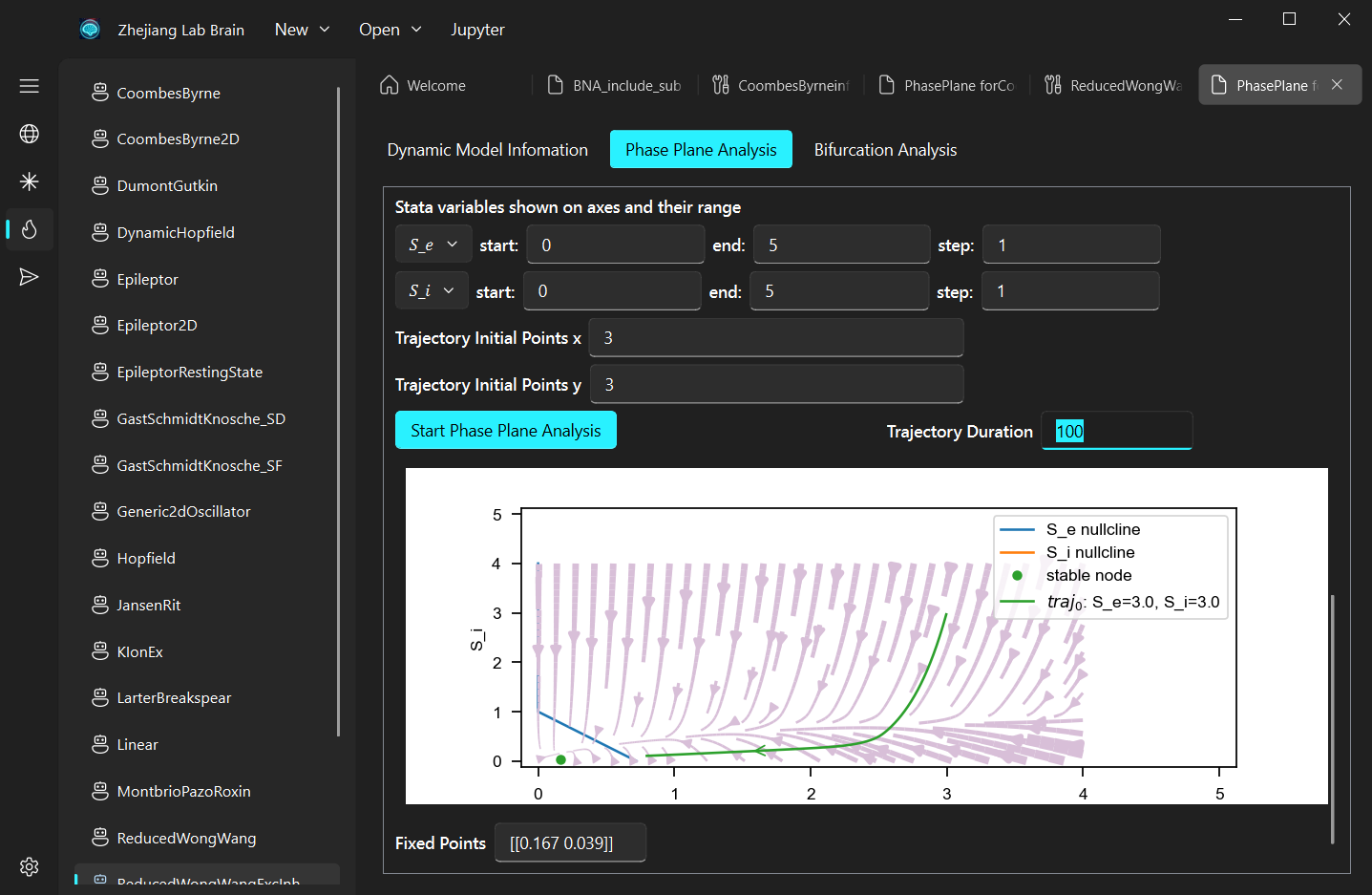Click the Zhejiang Lab Brain logo icon
1372x895 pixels.
tap(90, 30)
